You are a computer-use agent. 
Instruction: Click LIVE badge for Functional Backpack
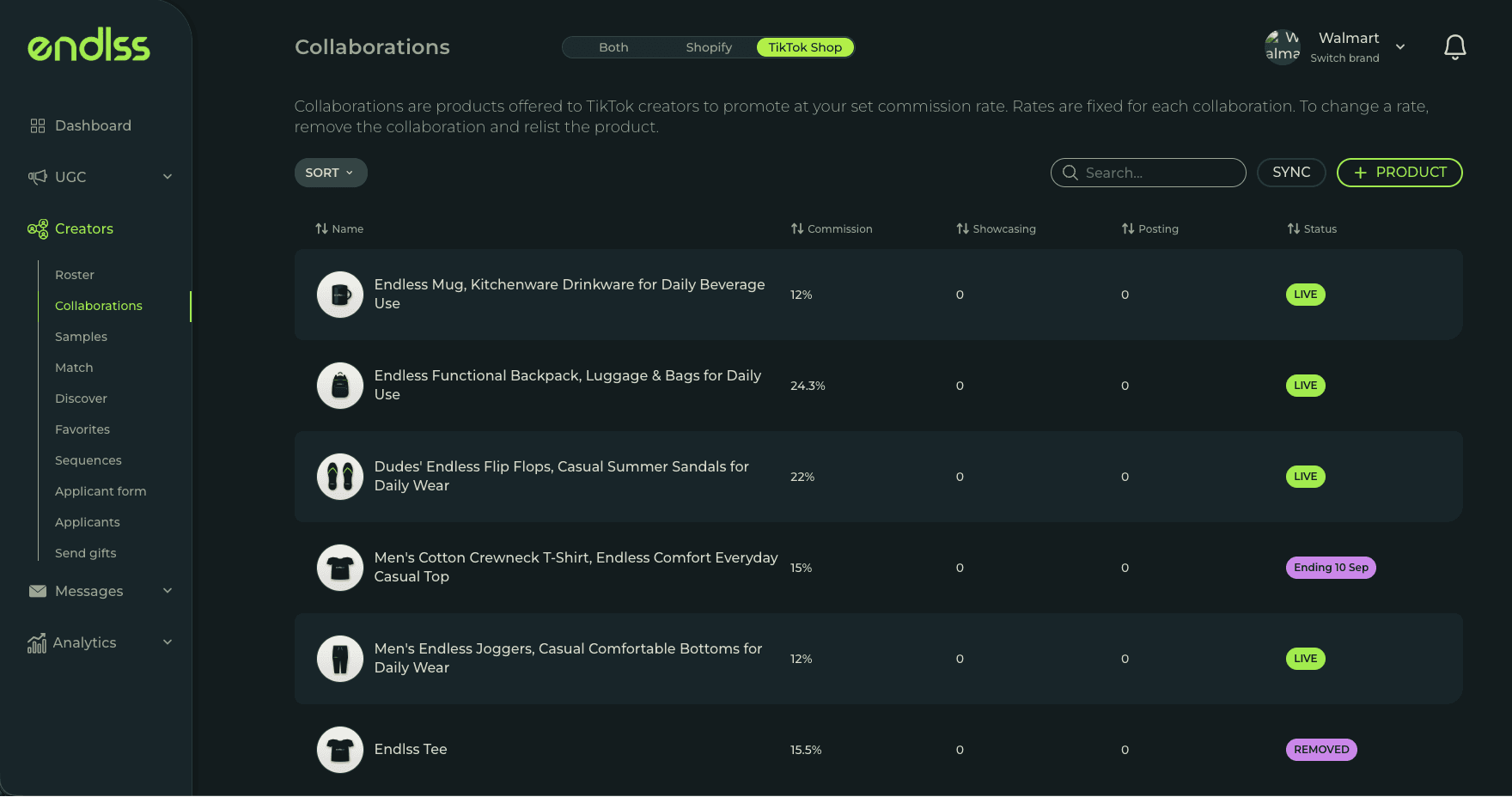pos(1305,386)
